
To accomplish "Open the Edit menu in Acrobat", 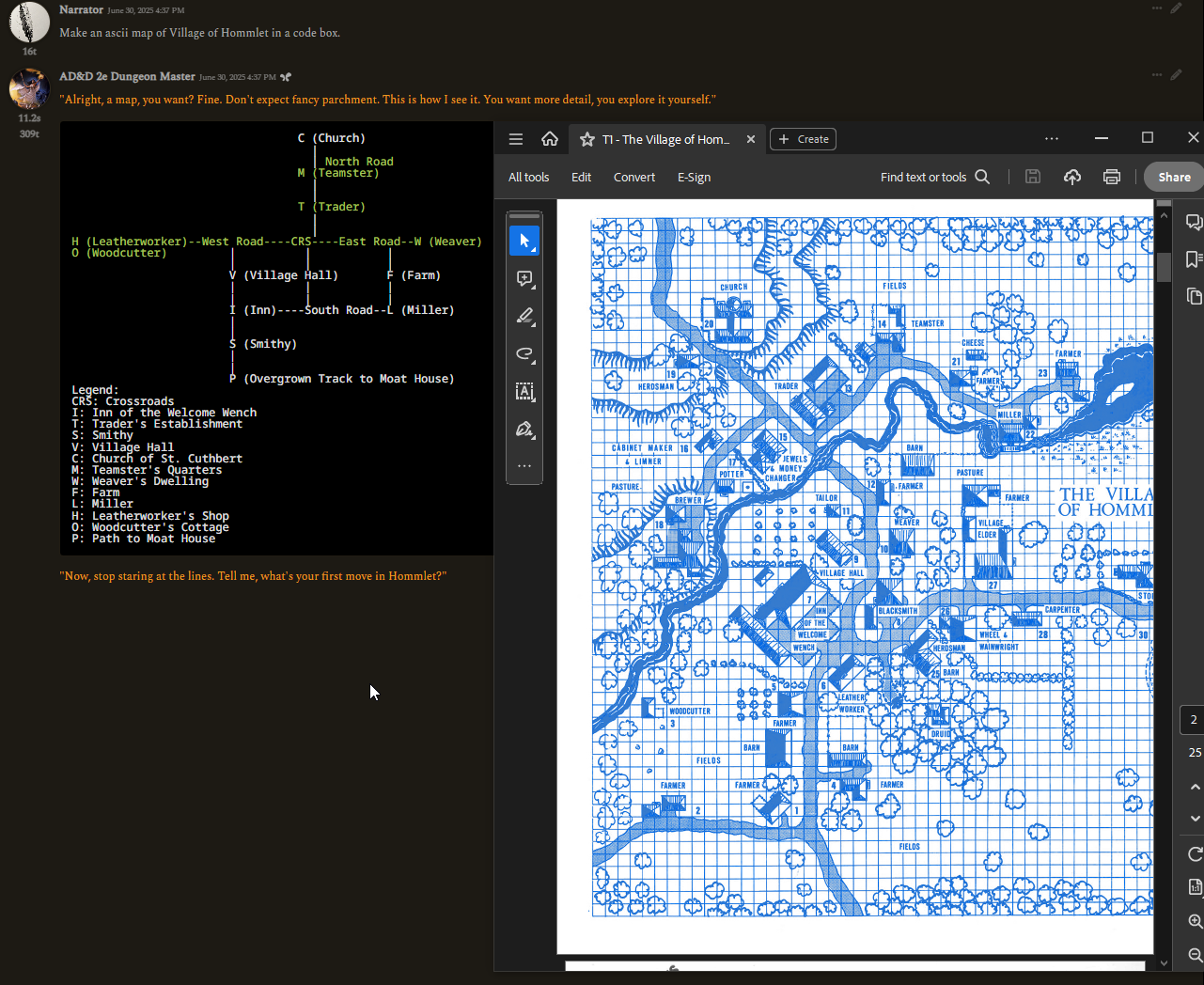I will 581,177.
